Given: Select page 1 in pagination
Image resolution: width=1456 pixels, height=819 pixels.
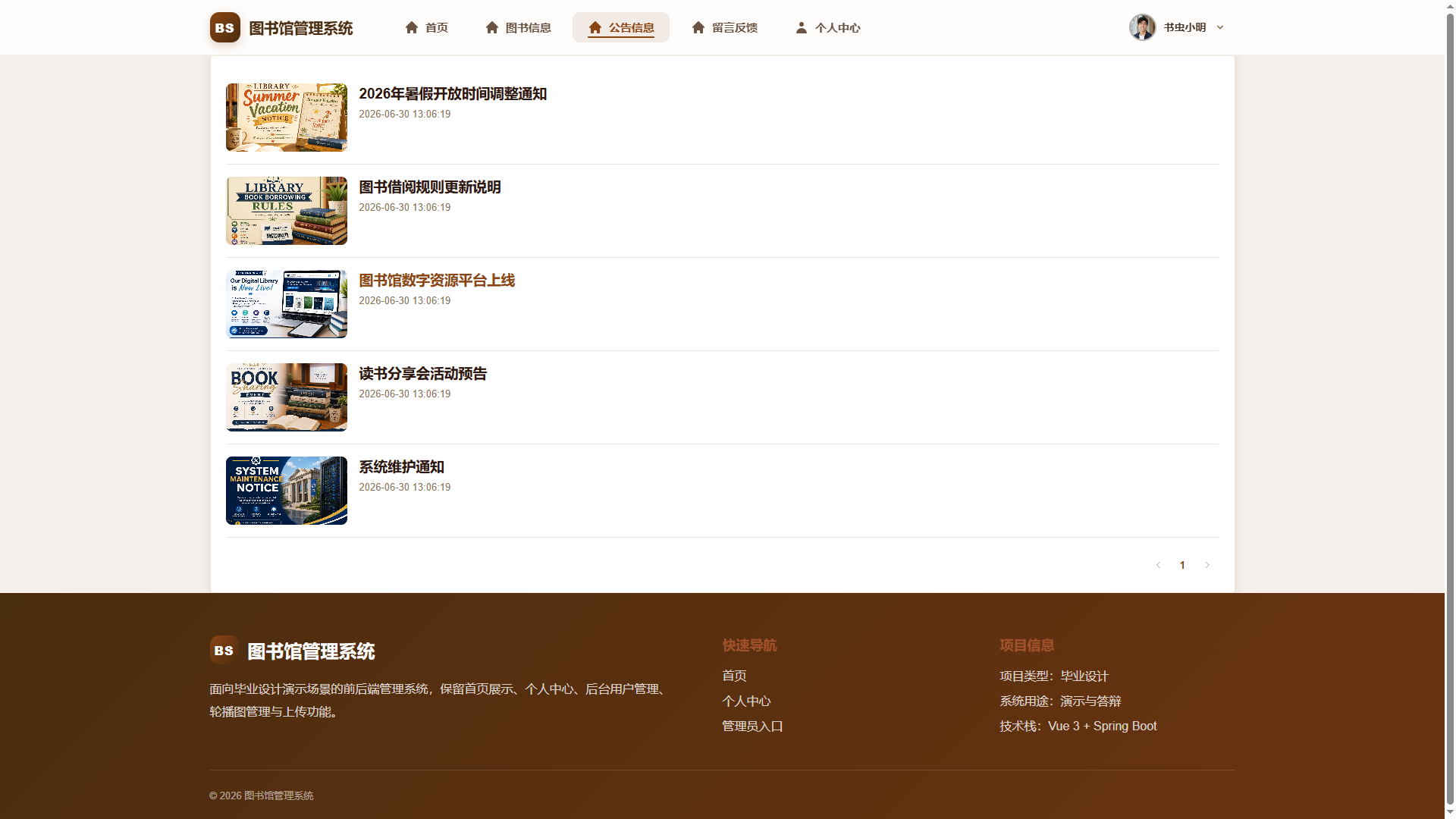Looking at the screenshot, I should tap(1182, 565).
